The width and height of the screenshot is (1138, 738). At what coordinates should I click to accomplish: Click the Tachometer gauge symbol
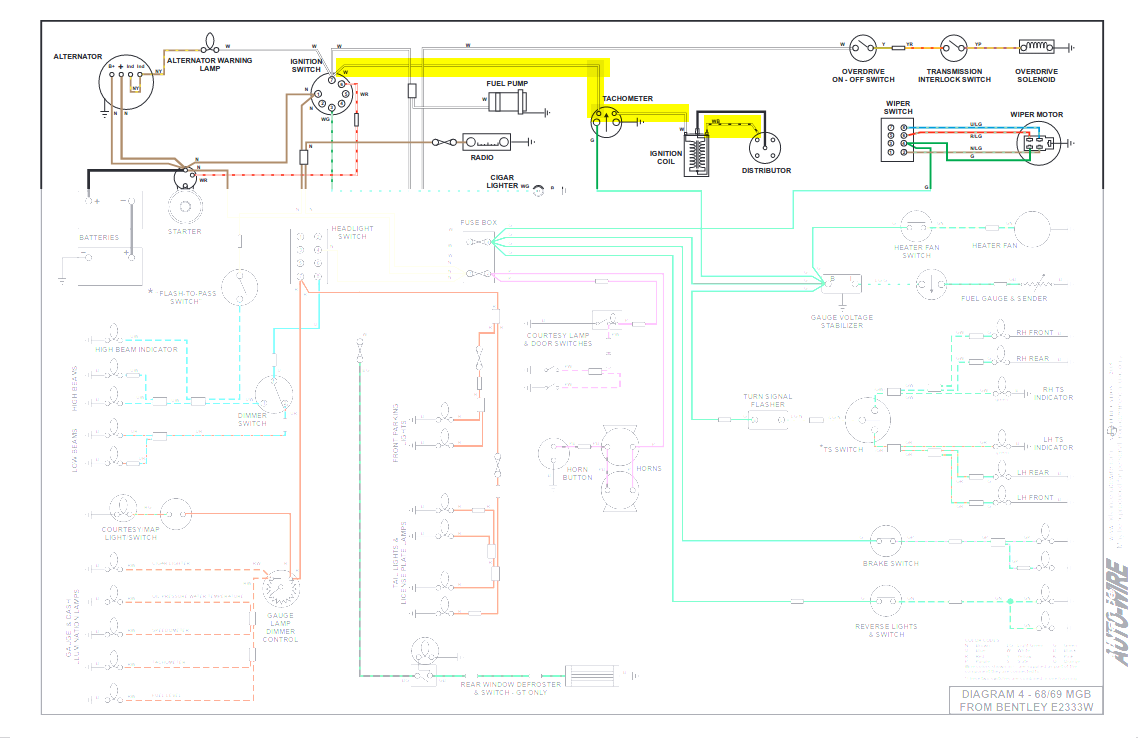tap(606, 122)
